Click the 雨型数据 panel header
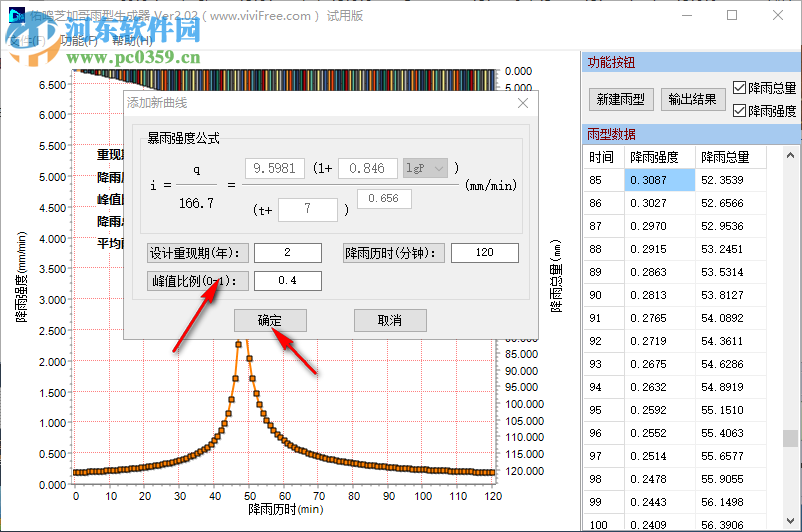Screen dimensions: 802x532 click(692, 134)
